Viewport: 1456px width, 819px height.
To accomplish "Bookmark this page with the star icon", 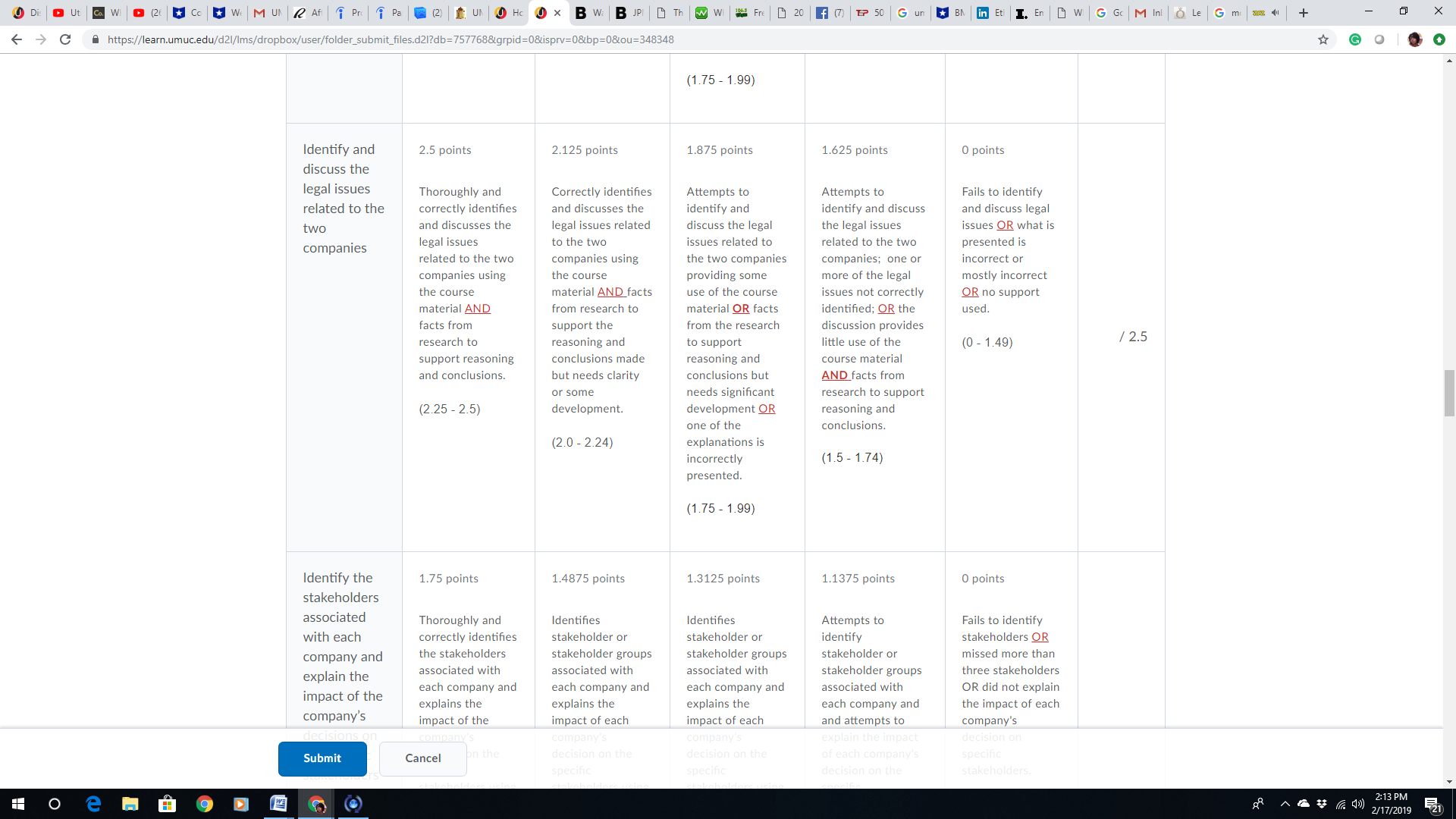I will (x=1323, y=39).
